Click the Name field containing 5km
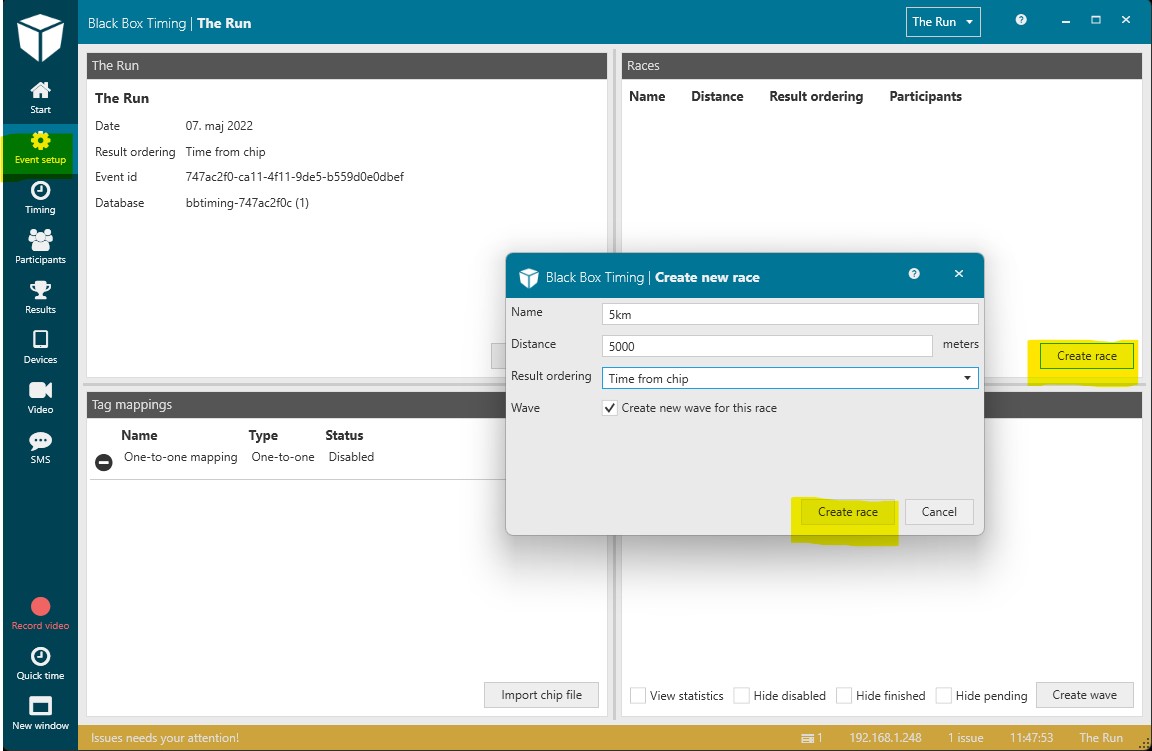 pos(790,315)
